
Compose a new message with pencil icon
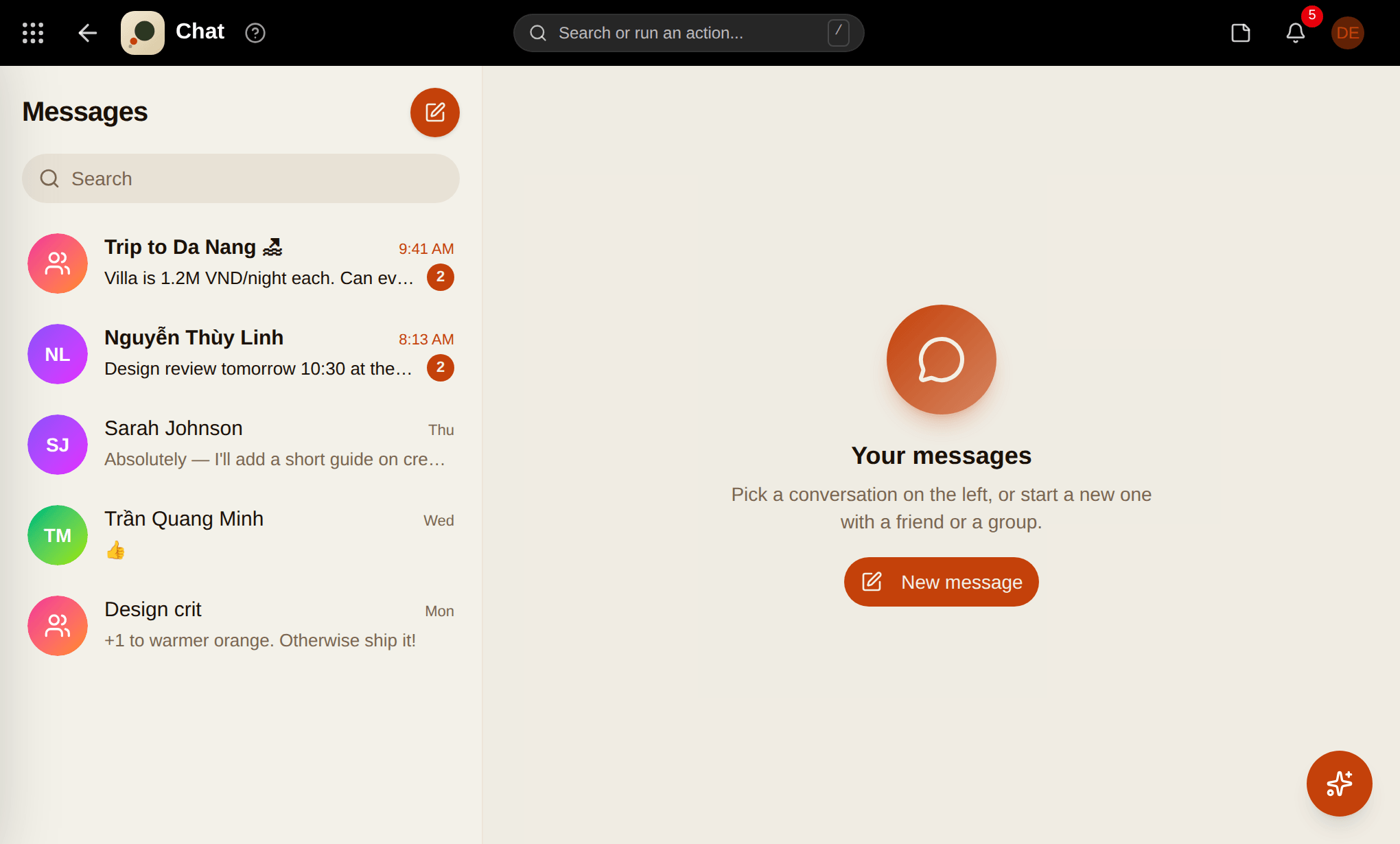point(435,113)
